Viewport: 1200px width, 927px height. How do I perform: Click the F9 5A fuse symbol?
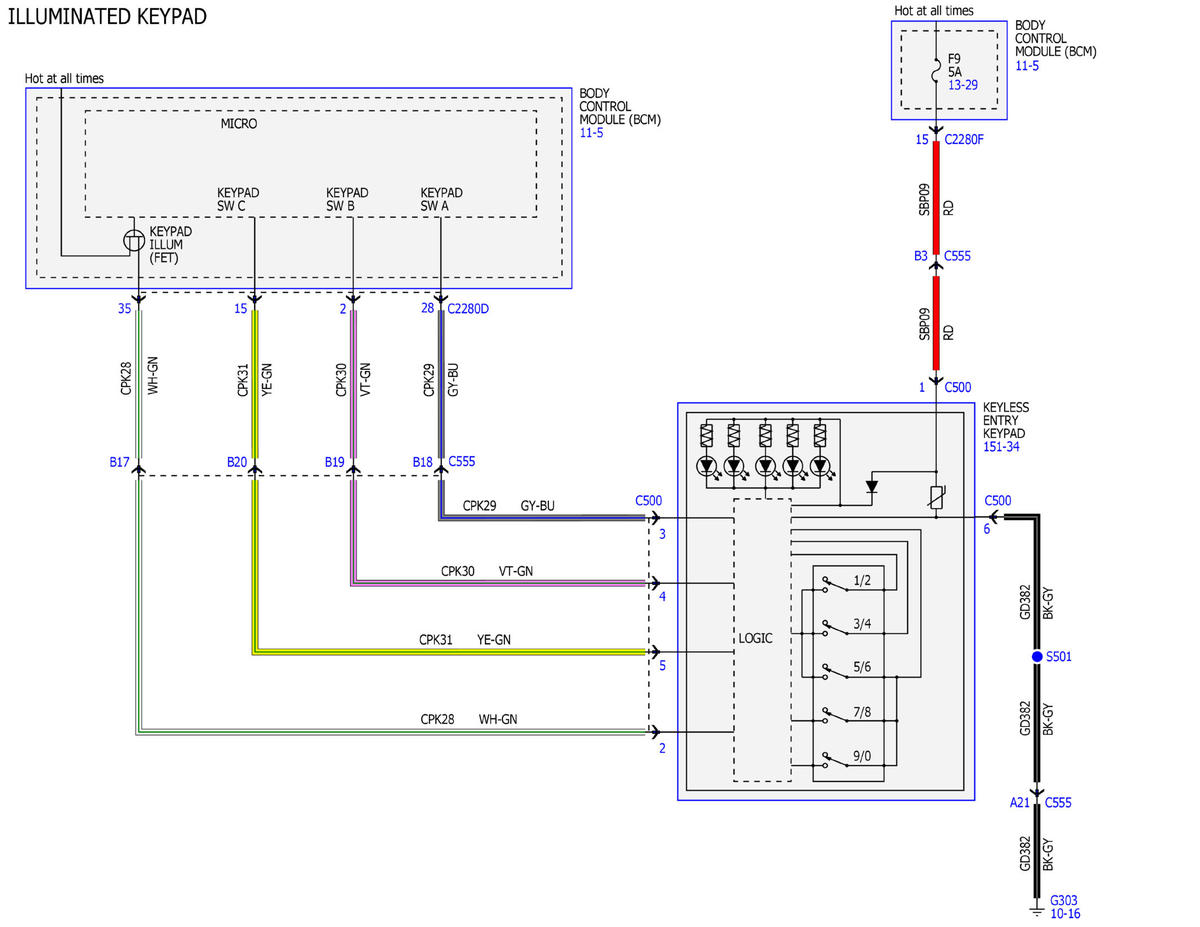[935, 72]
